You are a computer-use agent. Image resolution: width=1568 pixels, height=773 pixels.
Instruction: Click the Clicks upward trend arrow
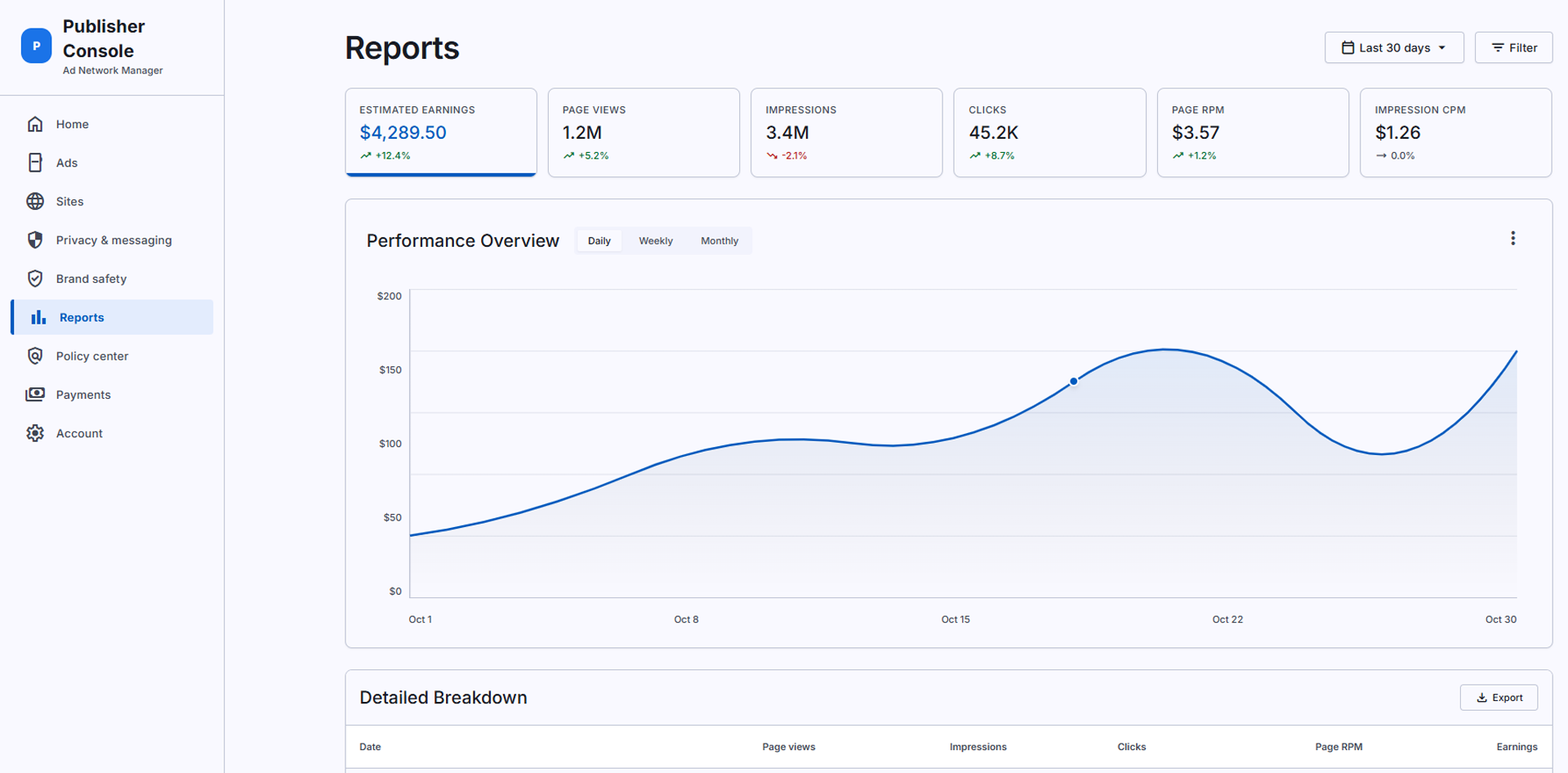(x=975, y=155)
